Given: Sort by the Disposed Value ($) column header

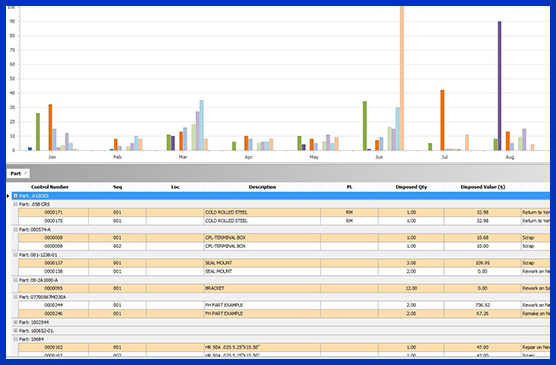Looking at the screenshot, I should [x=483, y=187].
